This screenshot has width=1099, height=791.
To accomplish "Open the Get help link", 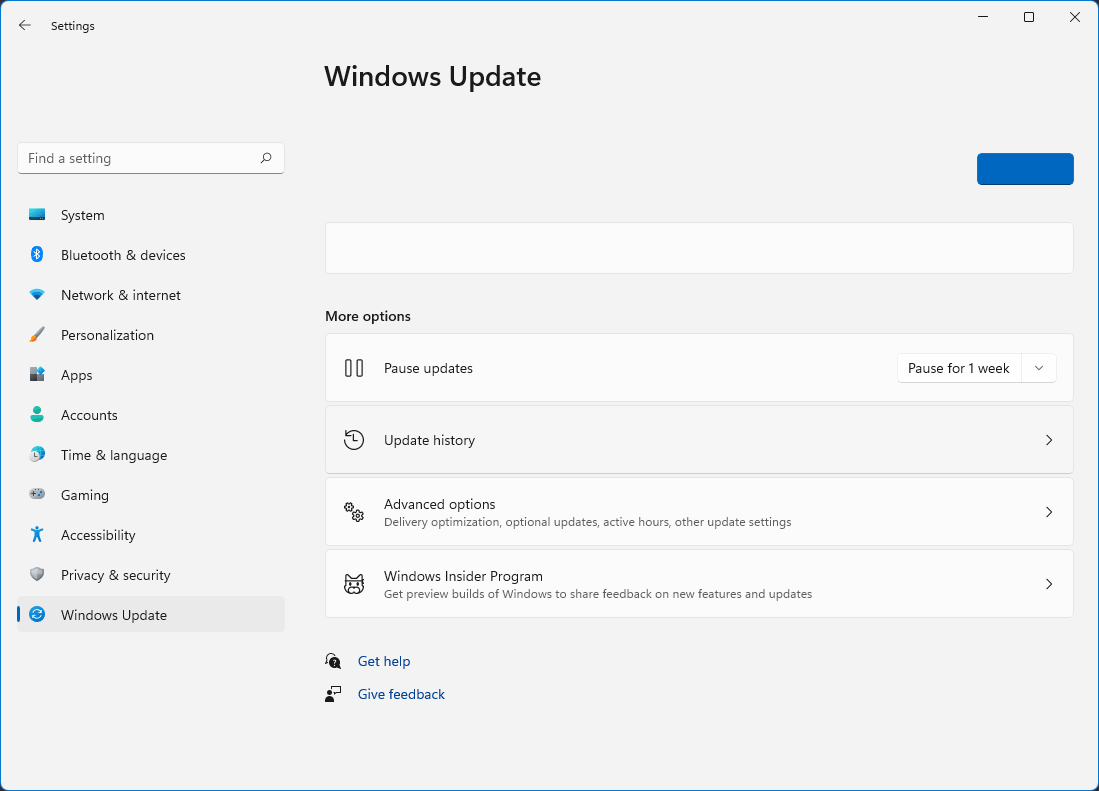I will (384, 661).
